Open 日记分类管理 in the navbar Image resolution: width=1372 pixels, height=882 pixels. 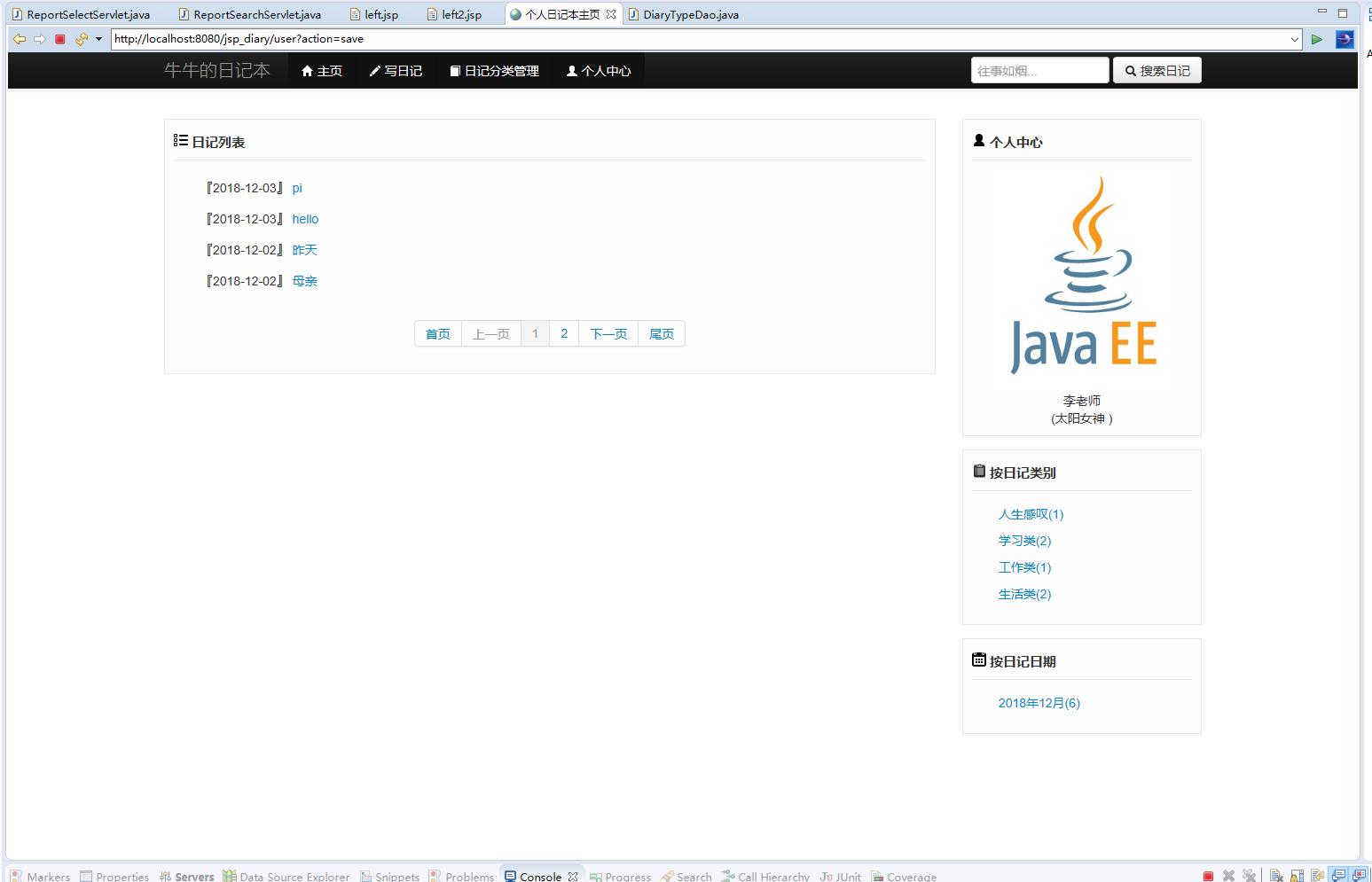tap(494, 71)
